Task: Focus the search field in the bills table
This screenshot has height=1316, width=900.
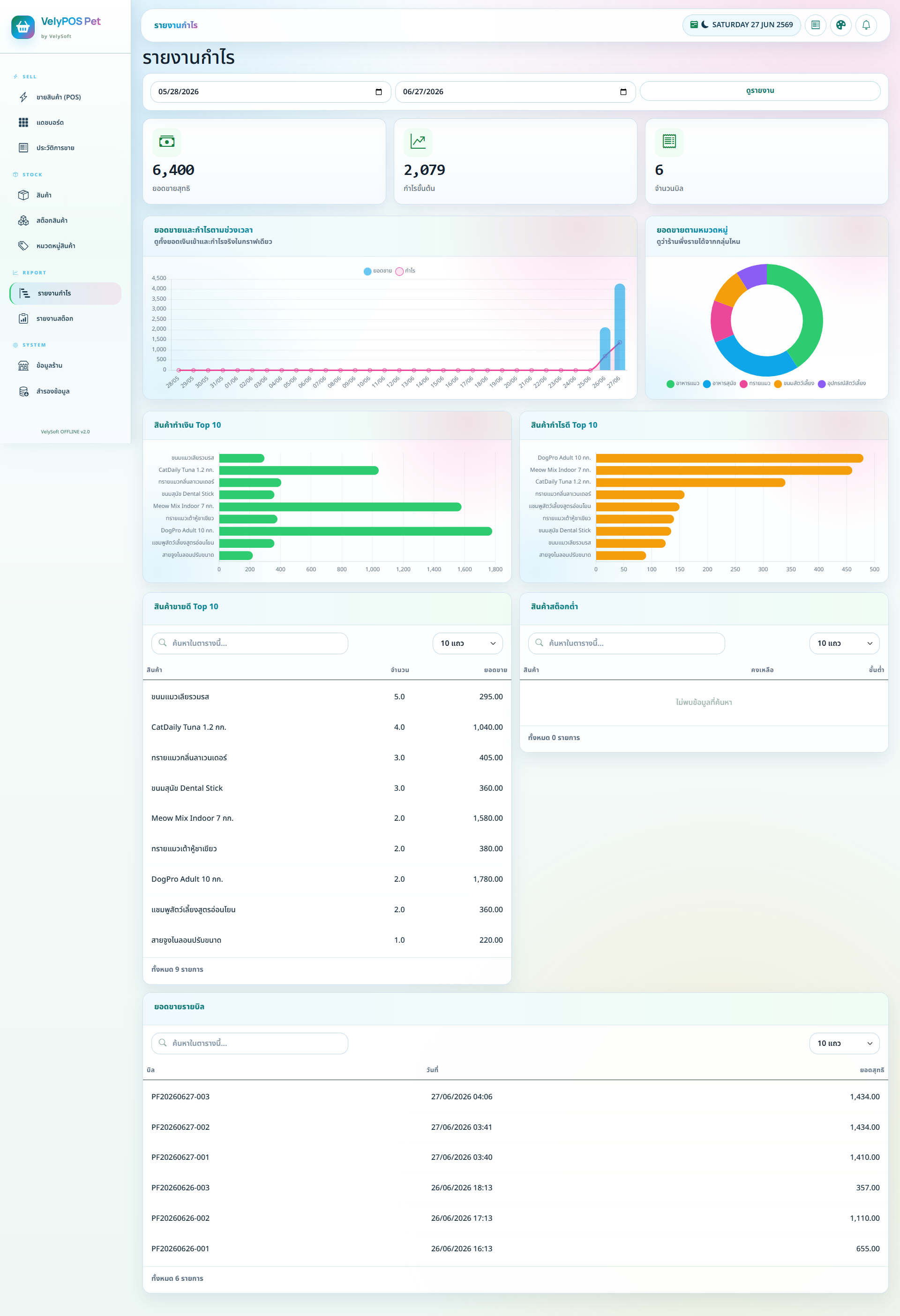Action: 250,1043
